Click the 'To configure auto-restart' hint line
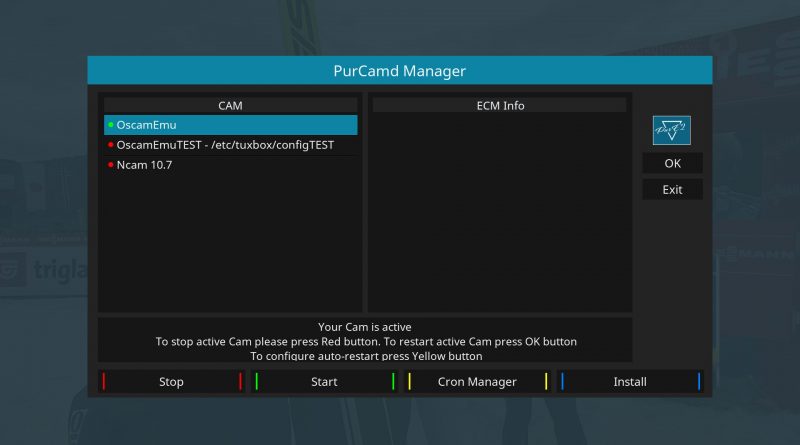 point(366,356)
